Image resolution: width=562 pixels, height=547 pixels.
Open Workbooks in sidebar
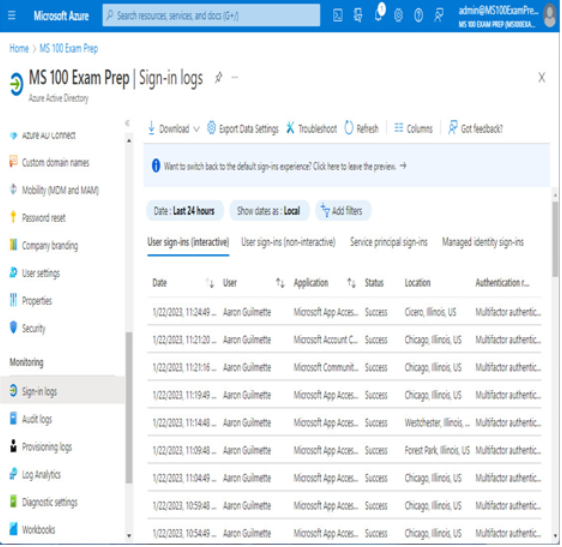click(38, 530)
